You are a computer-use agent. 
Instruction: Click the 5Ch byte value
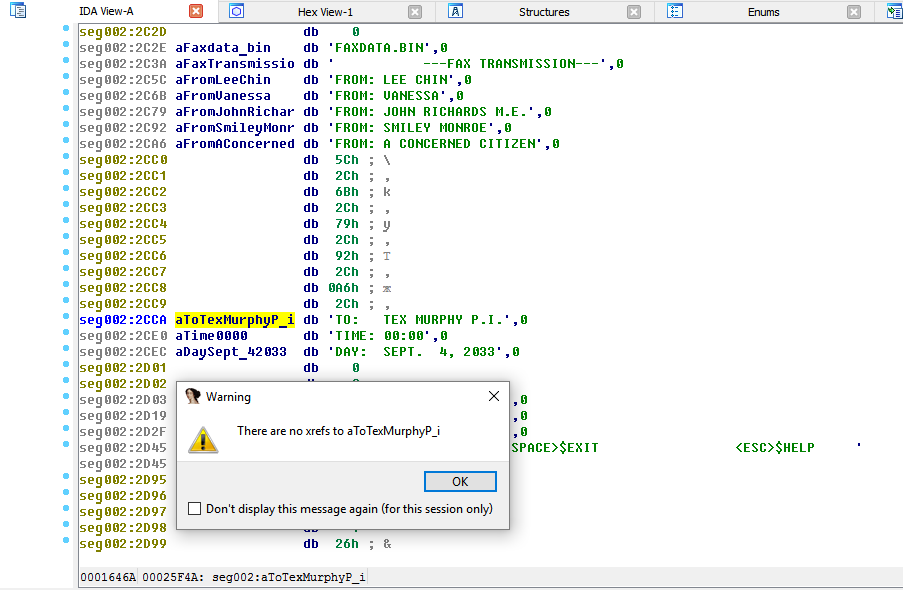pyautogui.click(x=347, y=160)
